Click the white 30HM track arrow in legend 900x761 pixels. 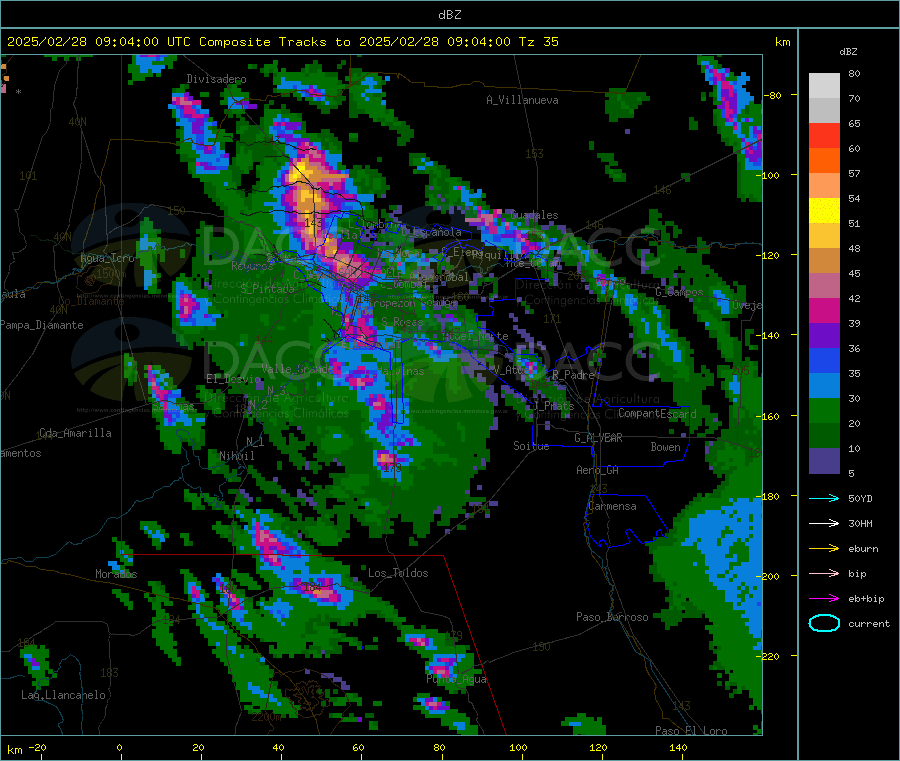(x=824, y=523)
